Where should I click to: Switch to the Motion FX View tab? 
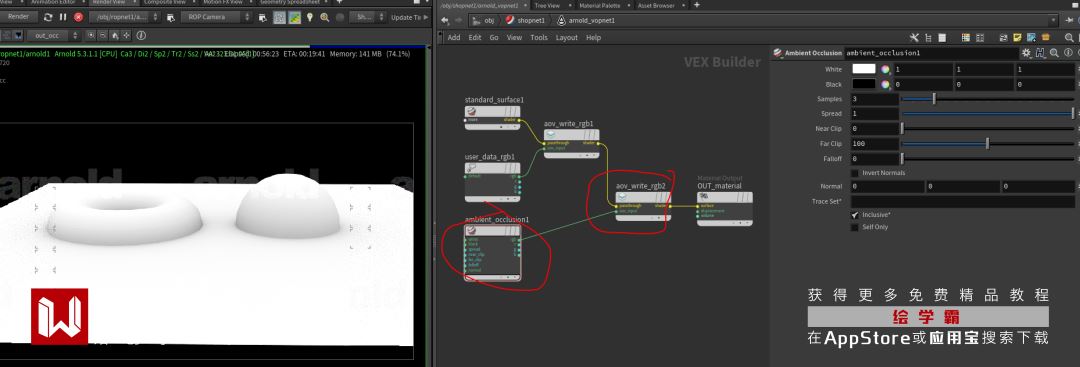(224, 3)
